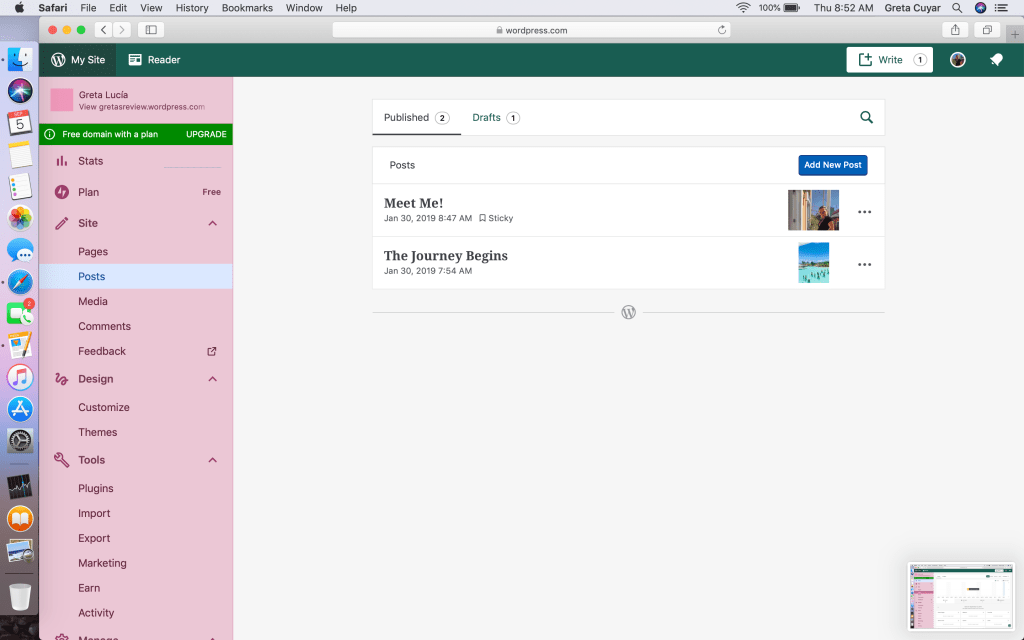Select the pink site icon swatch
This screenshot has height=640, width=1024.
[x=62, y=100]
